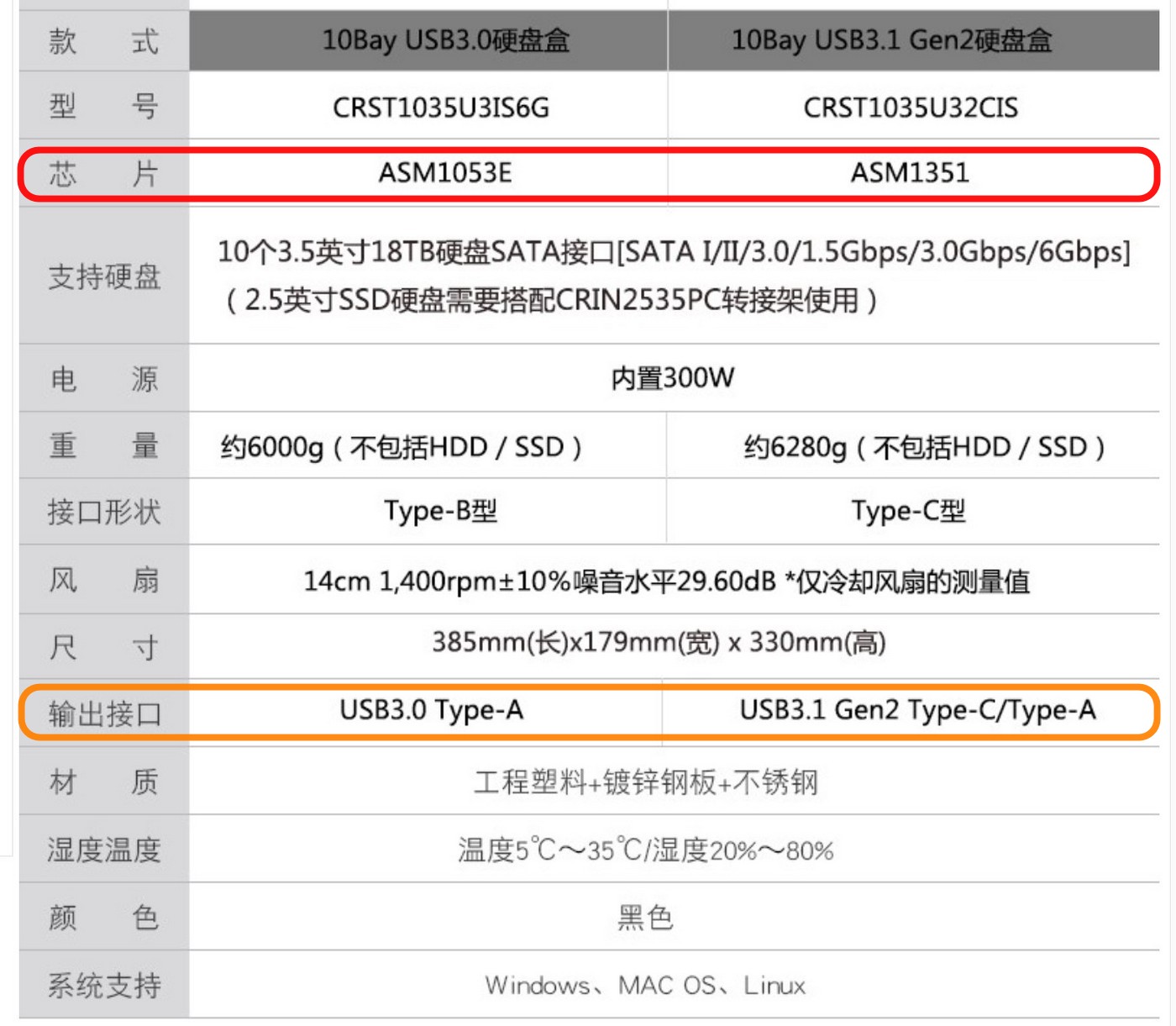
Task: Click the 湿度温度 row label
Action: [x=104, y=850]
